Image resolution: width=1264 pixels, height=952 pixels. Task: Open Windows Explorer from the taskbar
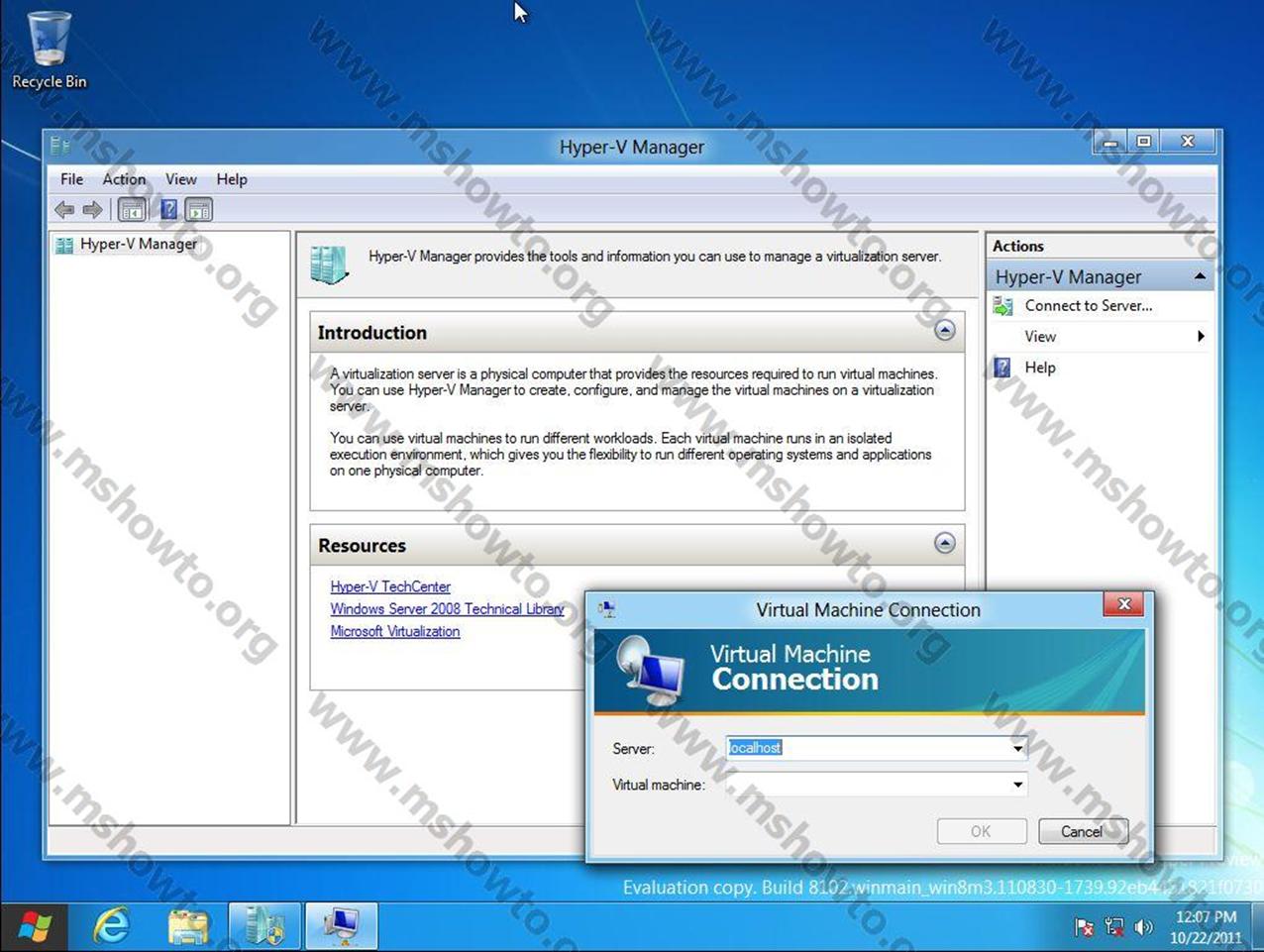188,927
